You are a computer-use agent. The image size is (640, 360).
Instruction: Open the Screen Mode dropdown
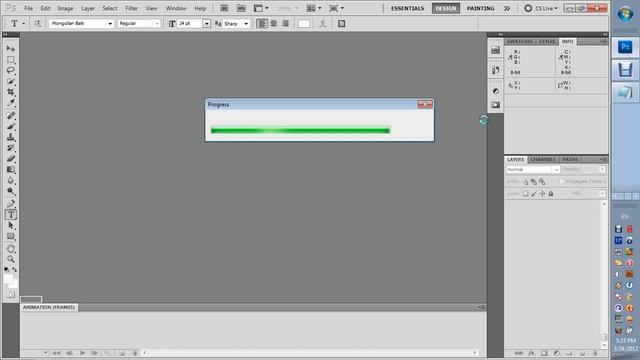click(337, 8)
